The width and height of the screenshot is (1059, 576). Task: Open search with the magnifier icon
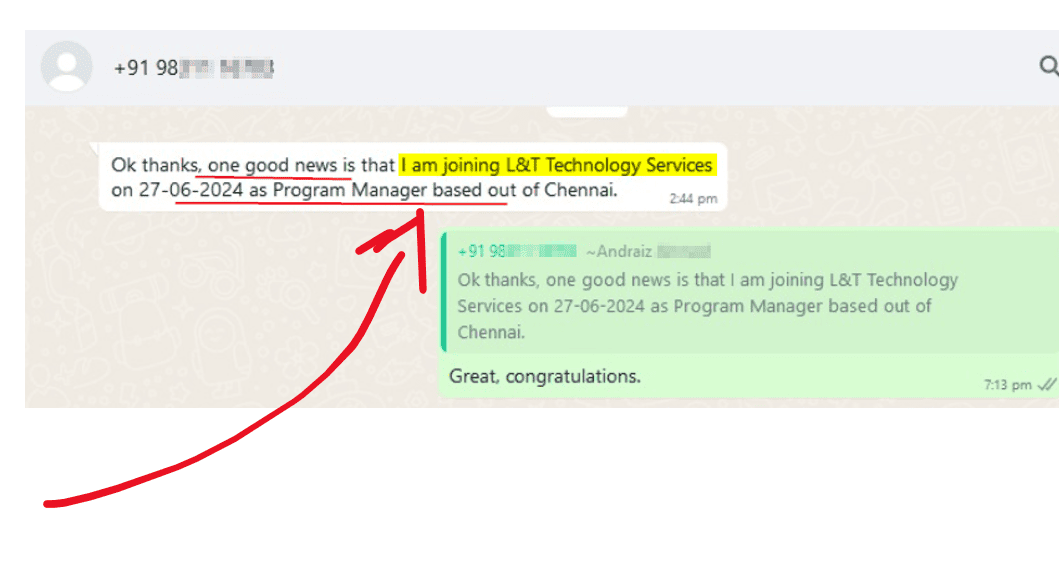(1049, 66)
